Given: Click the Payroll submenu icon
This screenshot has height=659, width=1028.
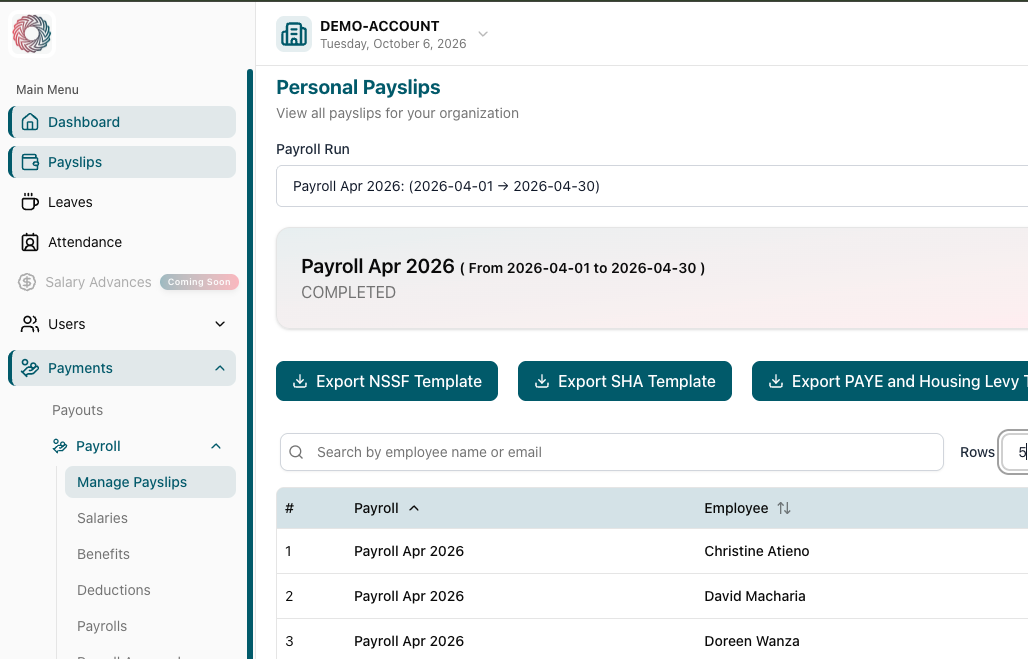Looking at the screenshot, I should click(60, 446).
